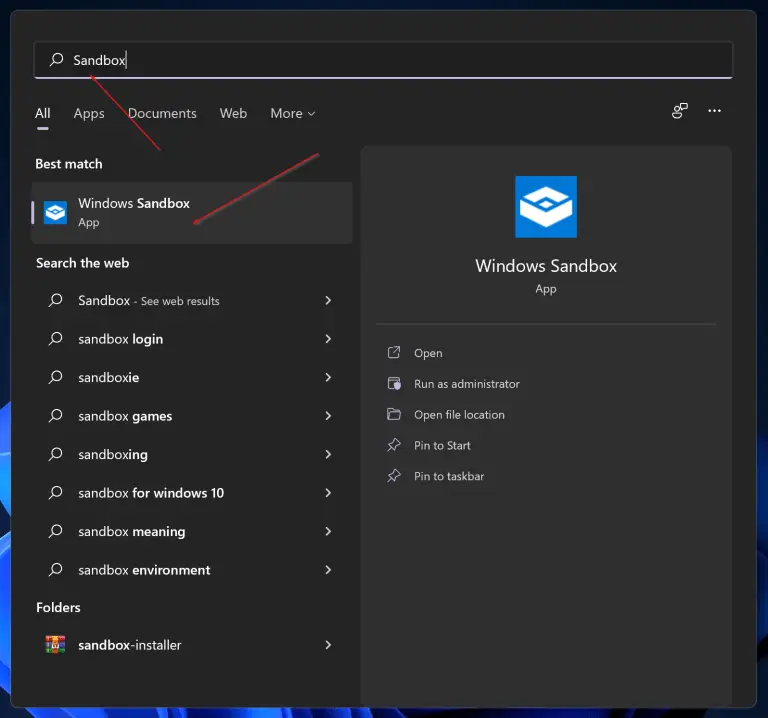The height and width of the screenshot is (718, 768).
Task: Click search icon beside 'sandboxing'
Action: [55, 454]
